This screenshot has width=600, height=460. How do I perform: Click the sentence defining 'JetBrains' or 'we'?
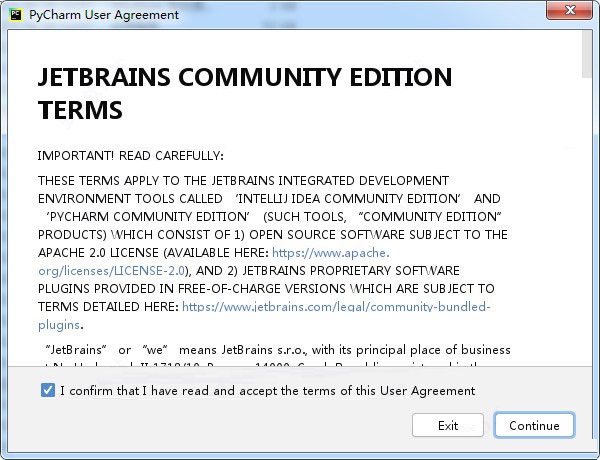coord(278,350)
